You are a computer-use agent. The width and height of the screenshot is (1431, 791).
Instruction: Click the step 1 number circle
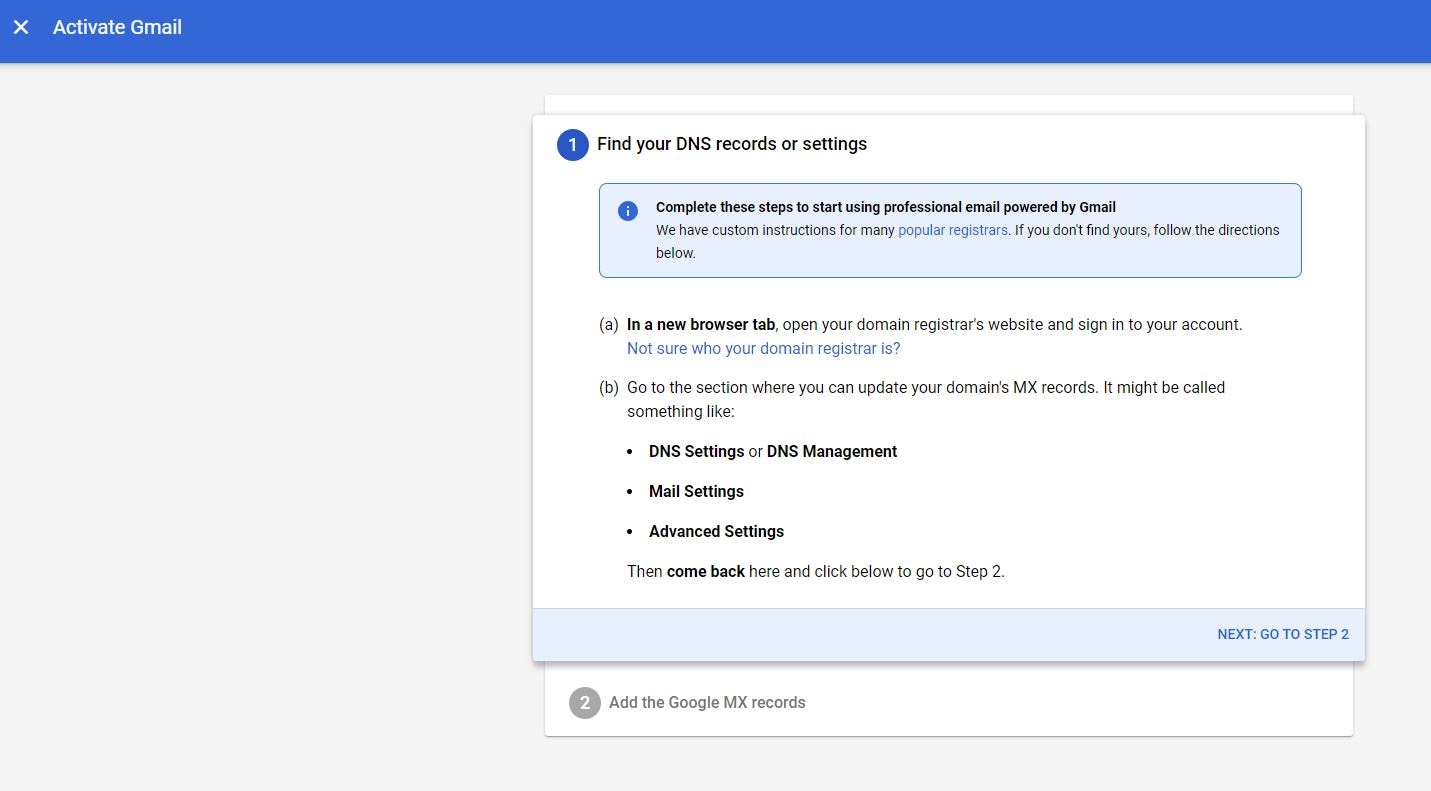point(572,145)
